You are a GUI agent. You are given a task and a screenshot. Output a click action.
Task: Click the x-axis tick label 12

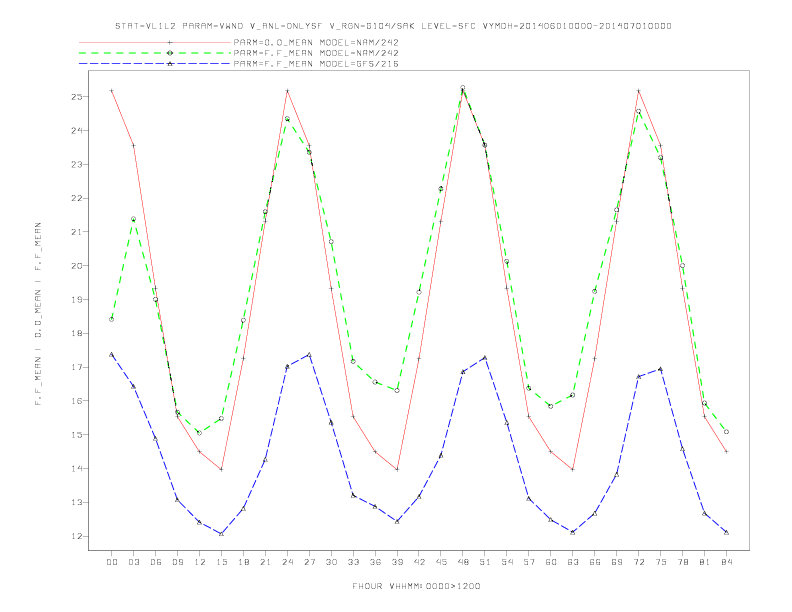click(200, 562)
